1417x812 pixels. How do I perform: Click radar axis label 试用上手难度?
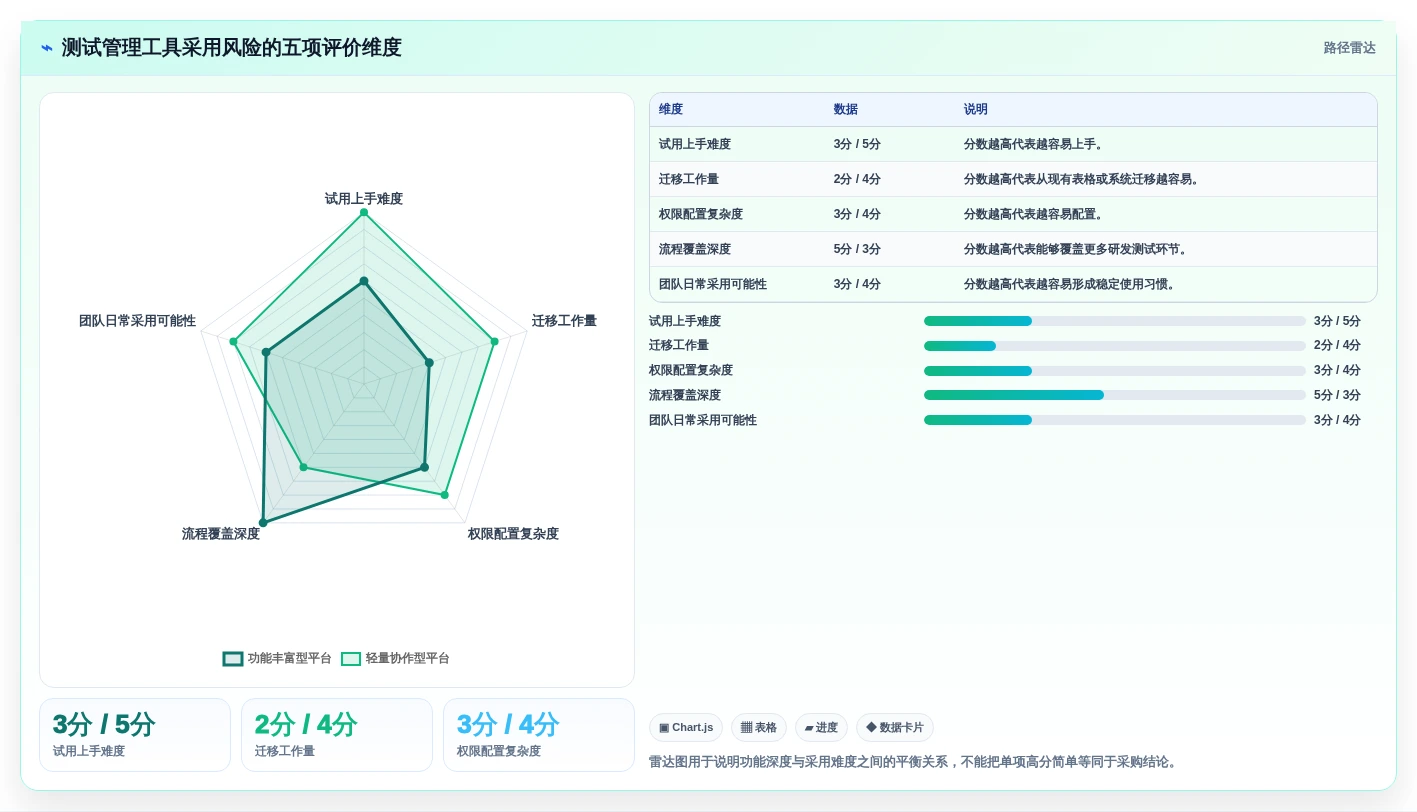pyautogui.click(x=364, y=199)
